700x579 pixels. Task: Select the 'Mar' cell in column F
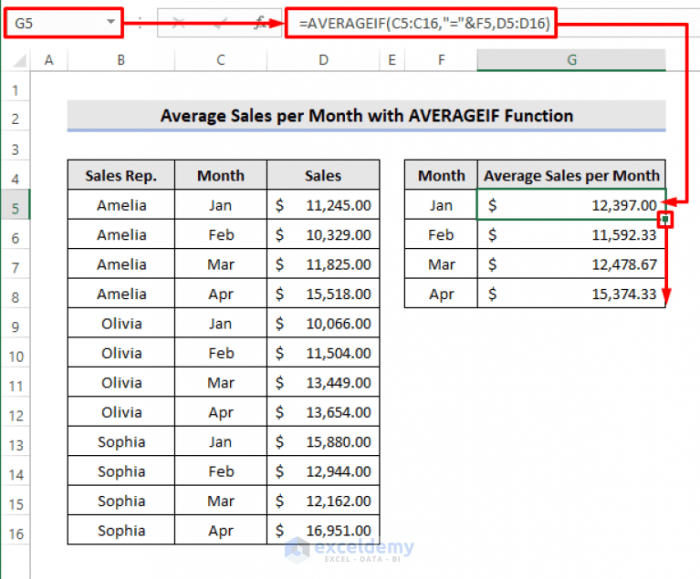point(441,264)
